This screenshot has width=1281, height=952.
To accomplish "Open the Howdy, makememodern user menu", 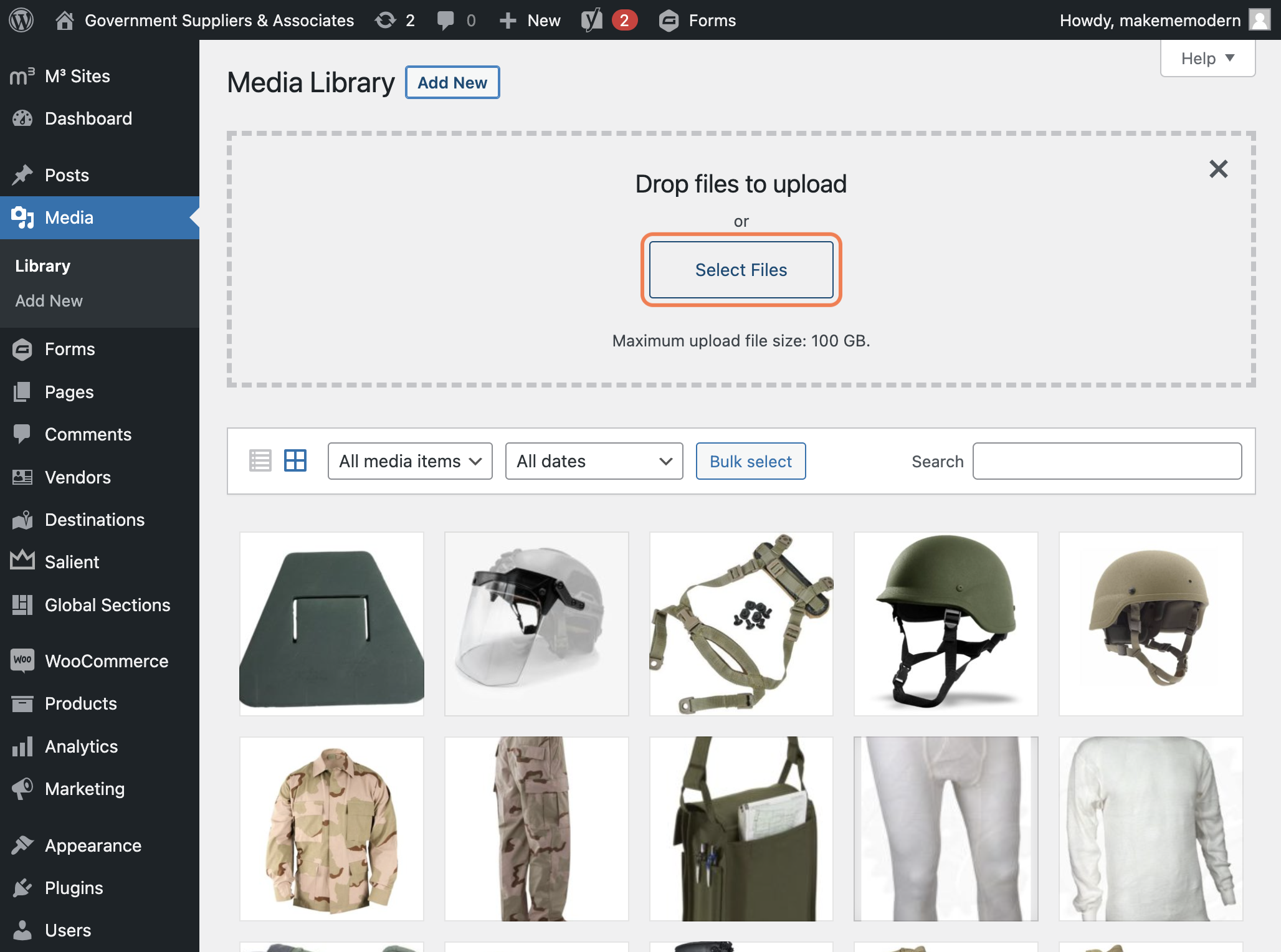I will [1165, 20].
